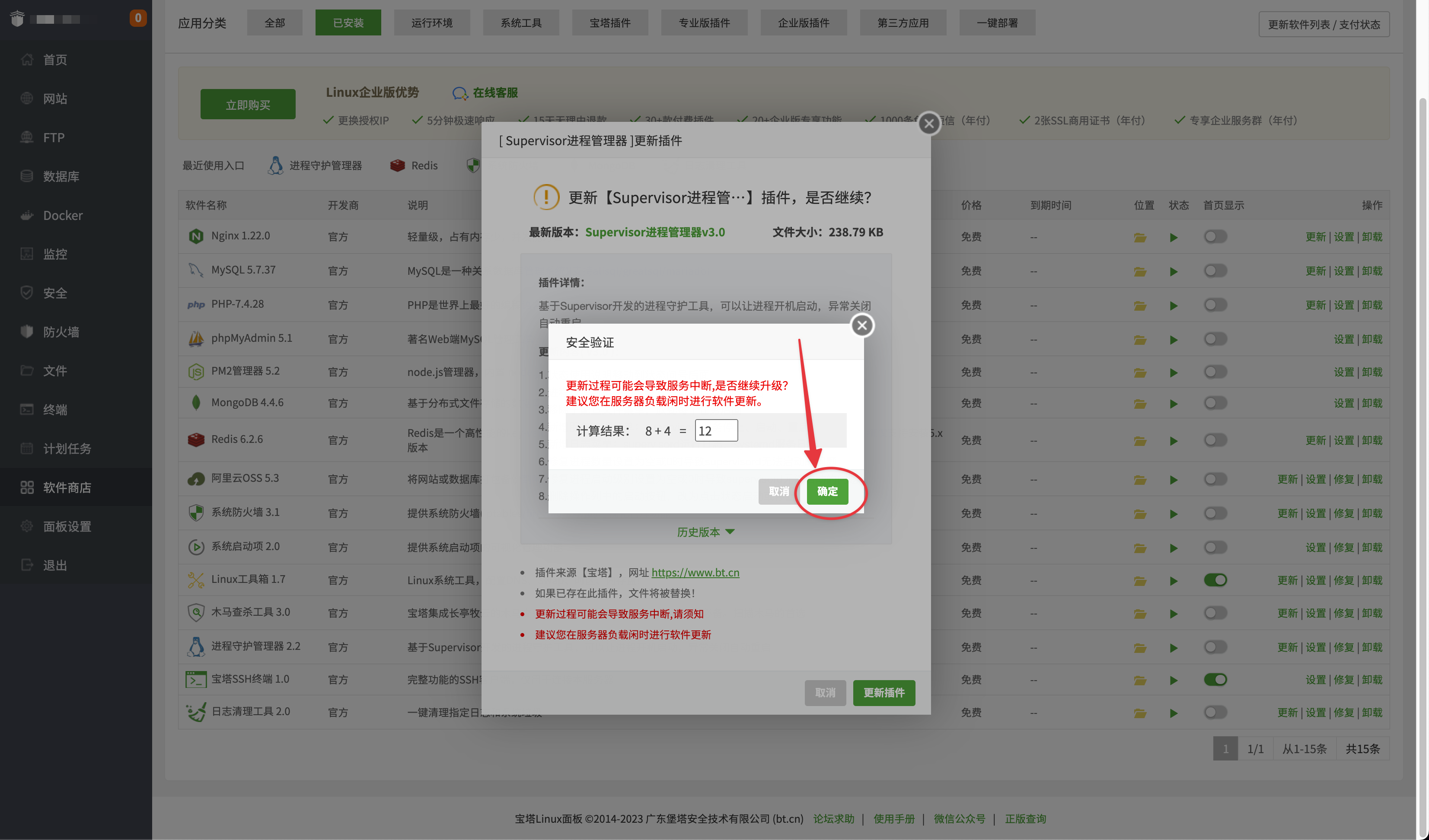Click the MySQL dolphin icon
This screenshot has height=840, width=1429.
click(196, 270)
